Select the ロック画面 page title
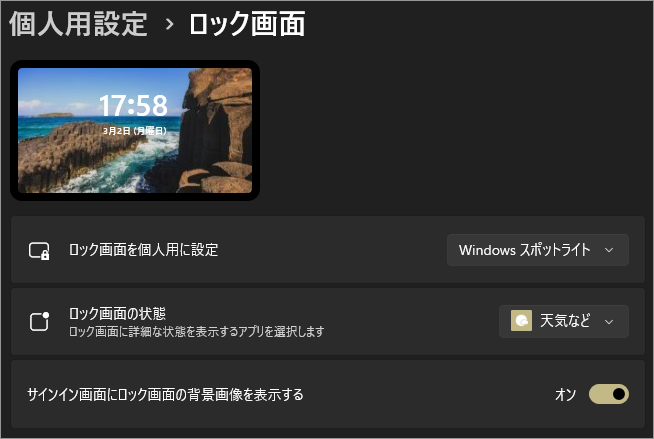654x439 pixels. click(247, 24)
